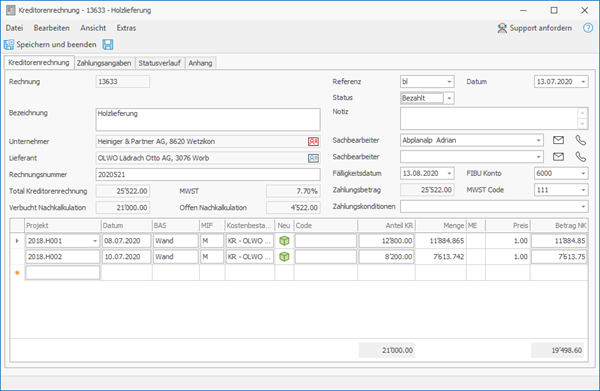The height and width of the screenshot is (391, 600).
Task: Click email icon of second empty Sachbearbeiter
Action: click(558, 156)
